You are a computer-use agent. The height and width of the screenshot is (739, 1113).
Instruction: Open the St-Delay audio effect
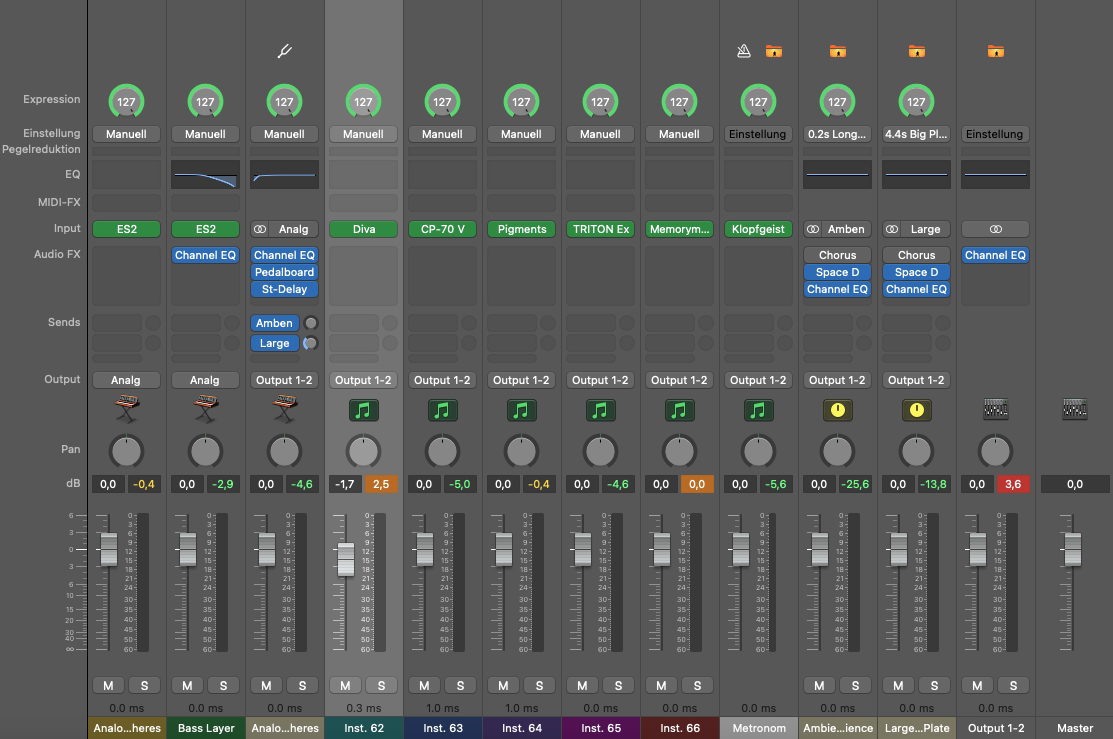(285, 289)
